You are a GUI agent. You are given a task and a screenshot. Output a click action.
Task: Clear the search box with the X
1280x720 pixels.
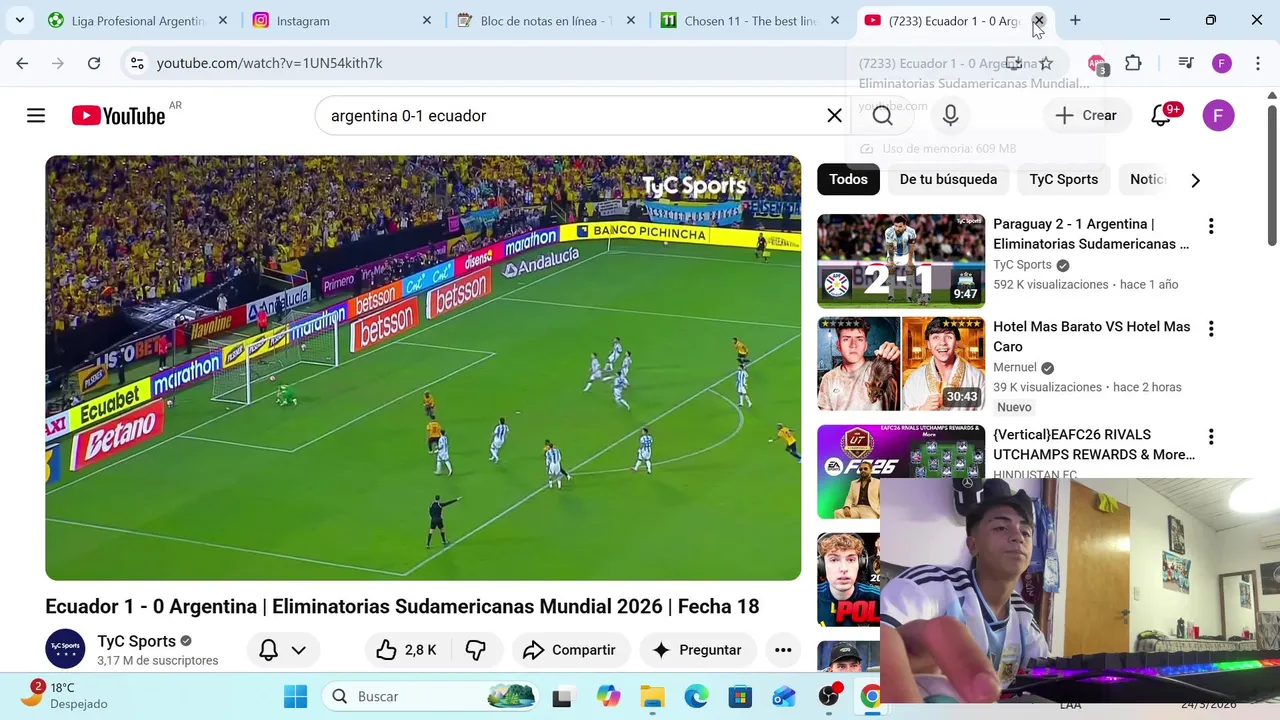834,116
